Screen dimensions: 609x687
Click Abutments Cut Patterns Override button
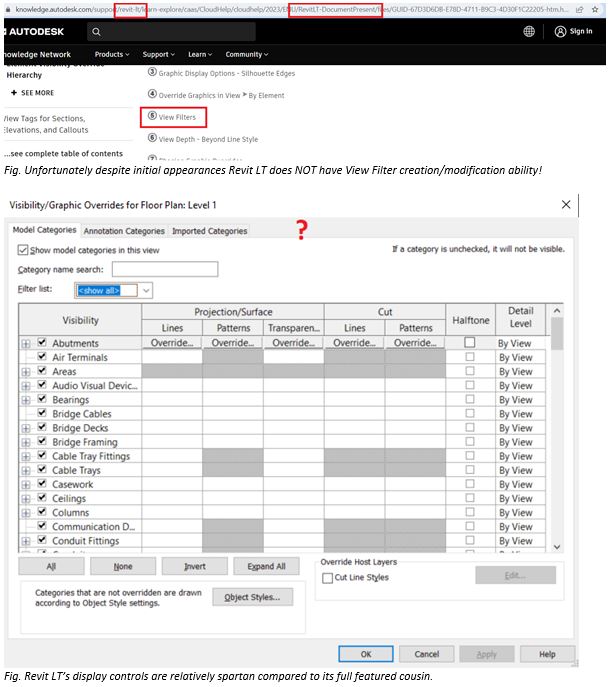point(415,343)
